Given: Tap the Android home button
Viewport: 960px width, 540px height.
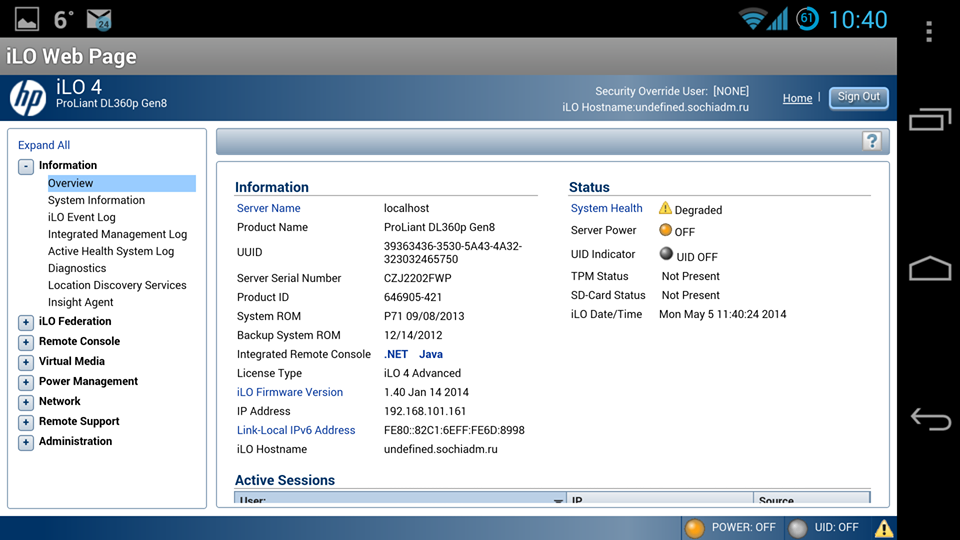Looking at the screenshot, I should tap(930, 268).
